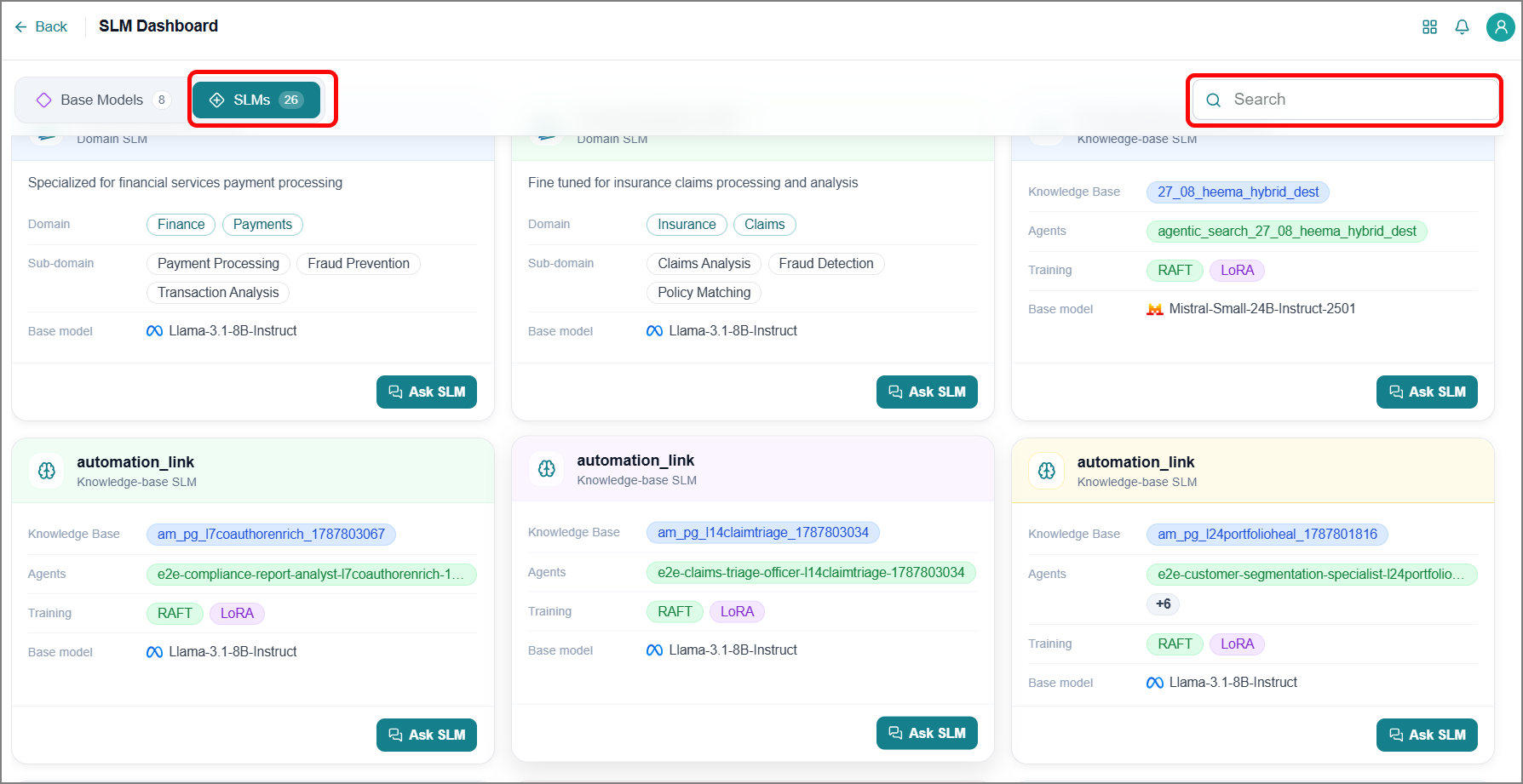Switch to the Base Models tab
The height and width of the screenshot is (784, 1523).
pos(102,100)
